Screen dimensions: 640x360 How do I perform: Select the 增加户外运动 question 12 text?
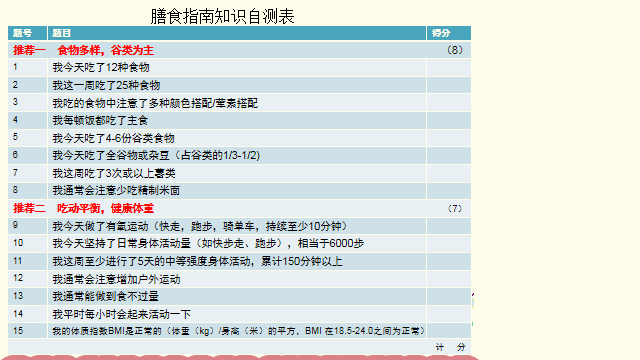click(x=116, y=279)
